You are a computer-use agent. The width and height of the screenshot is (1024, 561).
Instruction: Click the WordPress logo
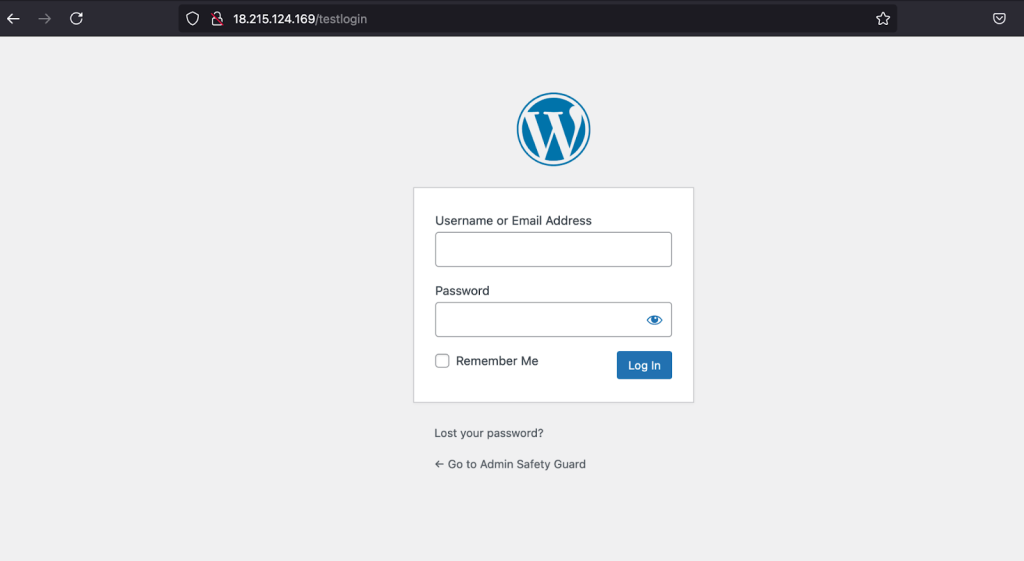553,129
